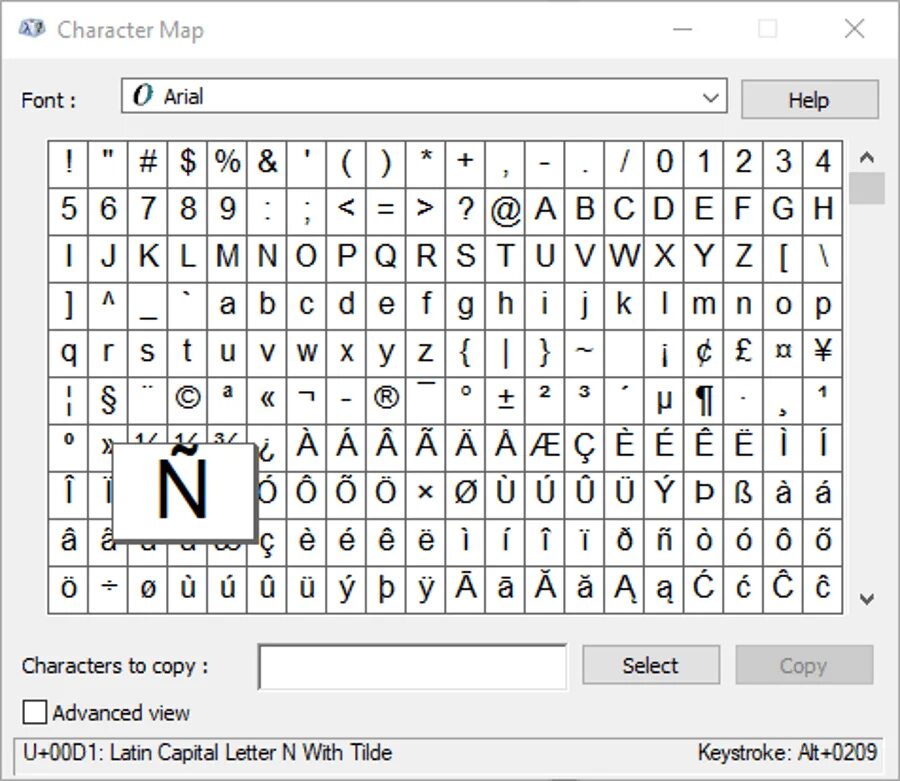Viewport: 900px width, 781px height.
Task: Select the lowercase letter g character
Action: (465, 304)
